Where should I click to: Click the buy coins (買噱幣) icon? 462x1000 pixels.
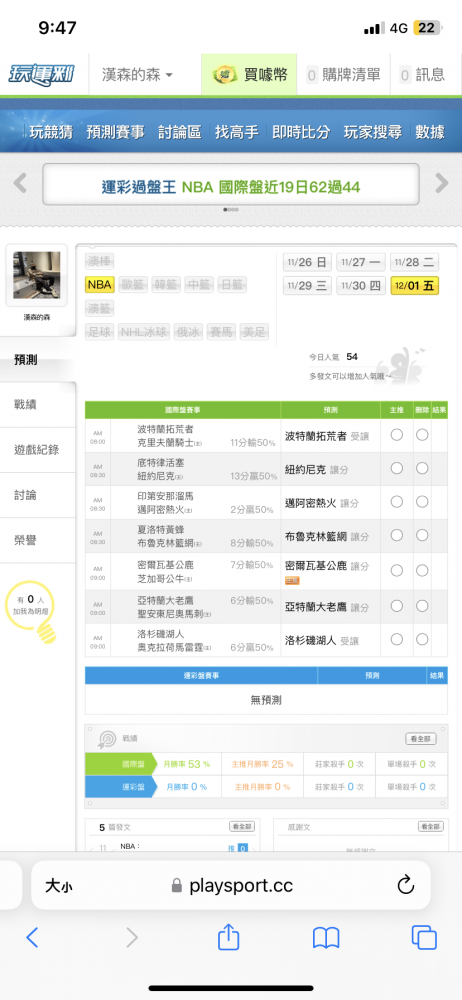(x=224, y=75)
